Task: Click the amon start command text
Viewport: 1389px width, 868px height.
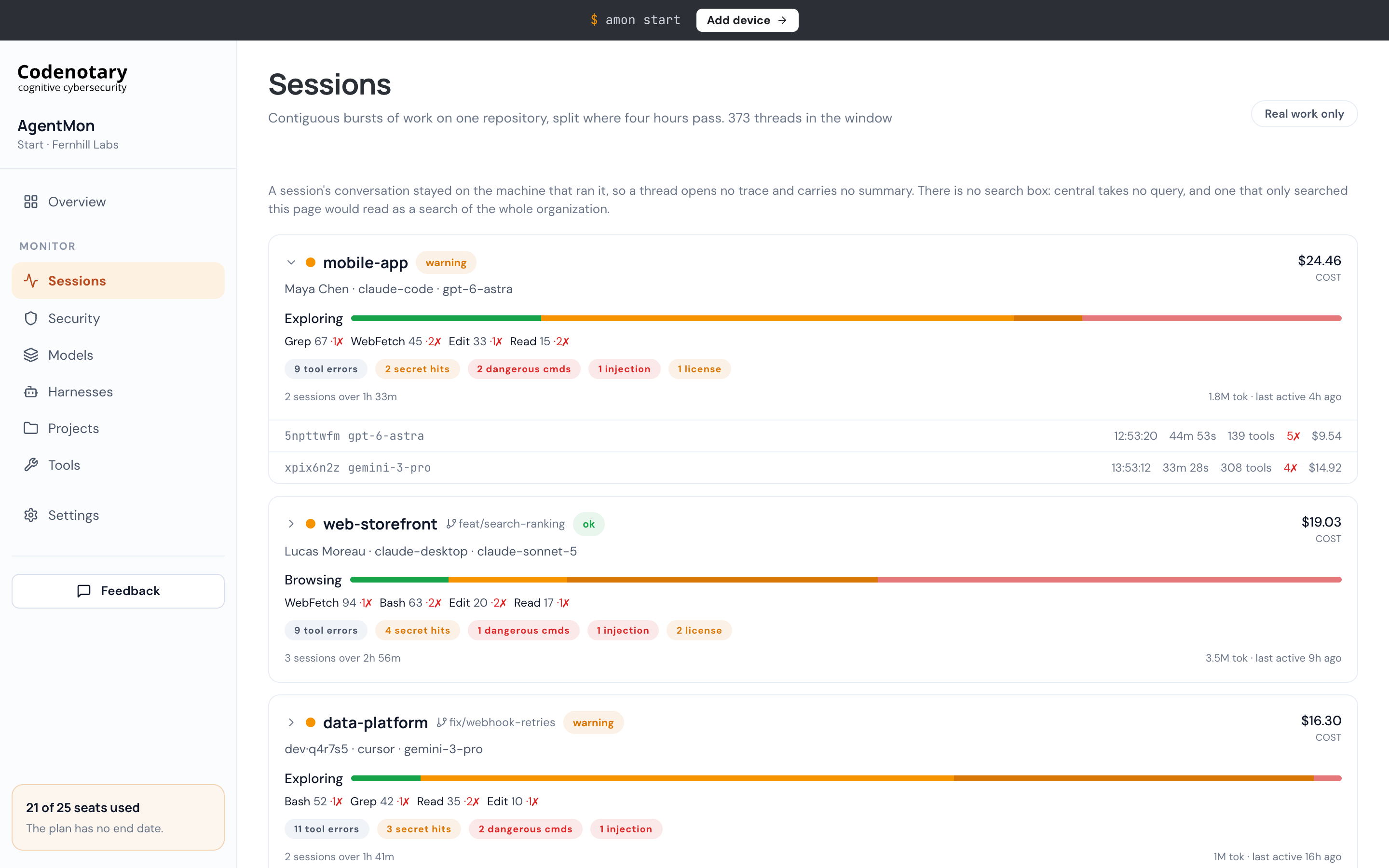Action: [643, 20]
